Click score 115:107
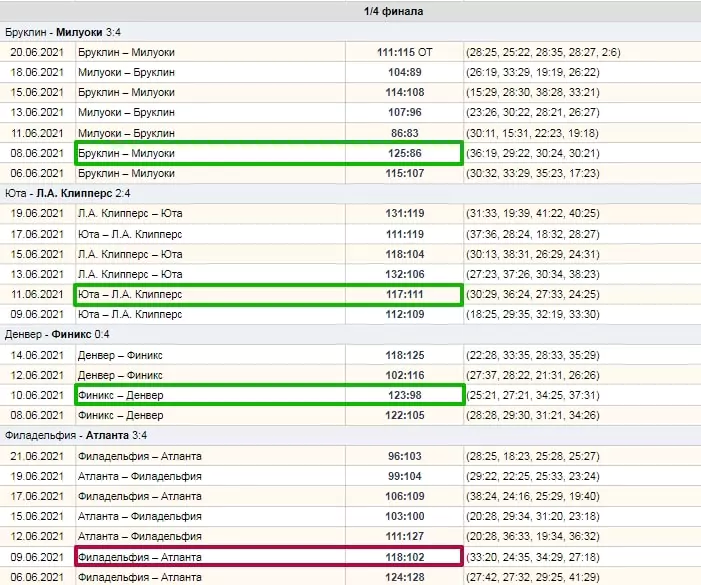Screen dimensions: 701x585 tap(405, 173)
